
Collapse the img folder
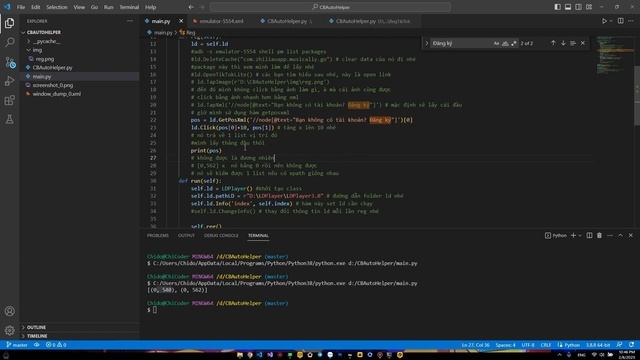(29, 50)
